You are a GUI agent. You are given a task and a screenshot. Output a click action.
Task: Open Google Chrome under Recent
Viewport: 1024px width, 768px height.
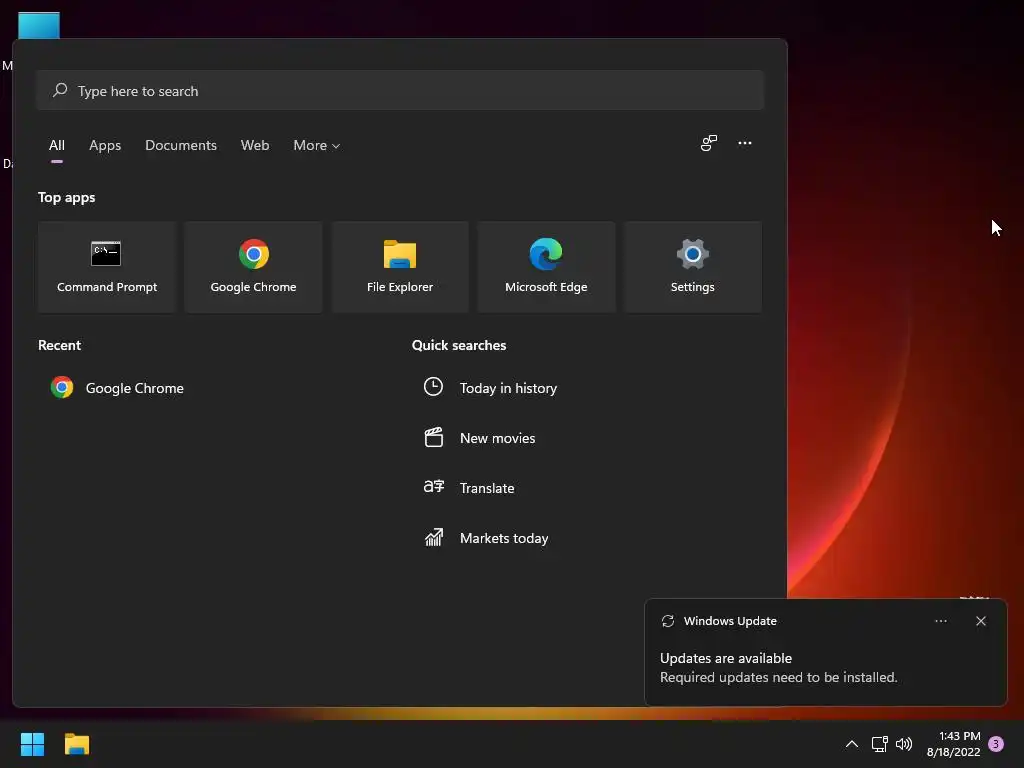[x=118, y=388]
